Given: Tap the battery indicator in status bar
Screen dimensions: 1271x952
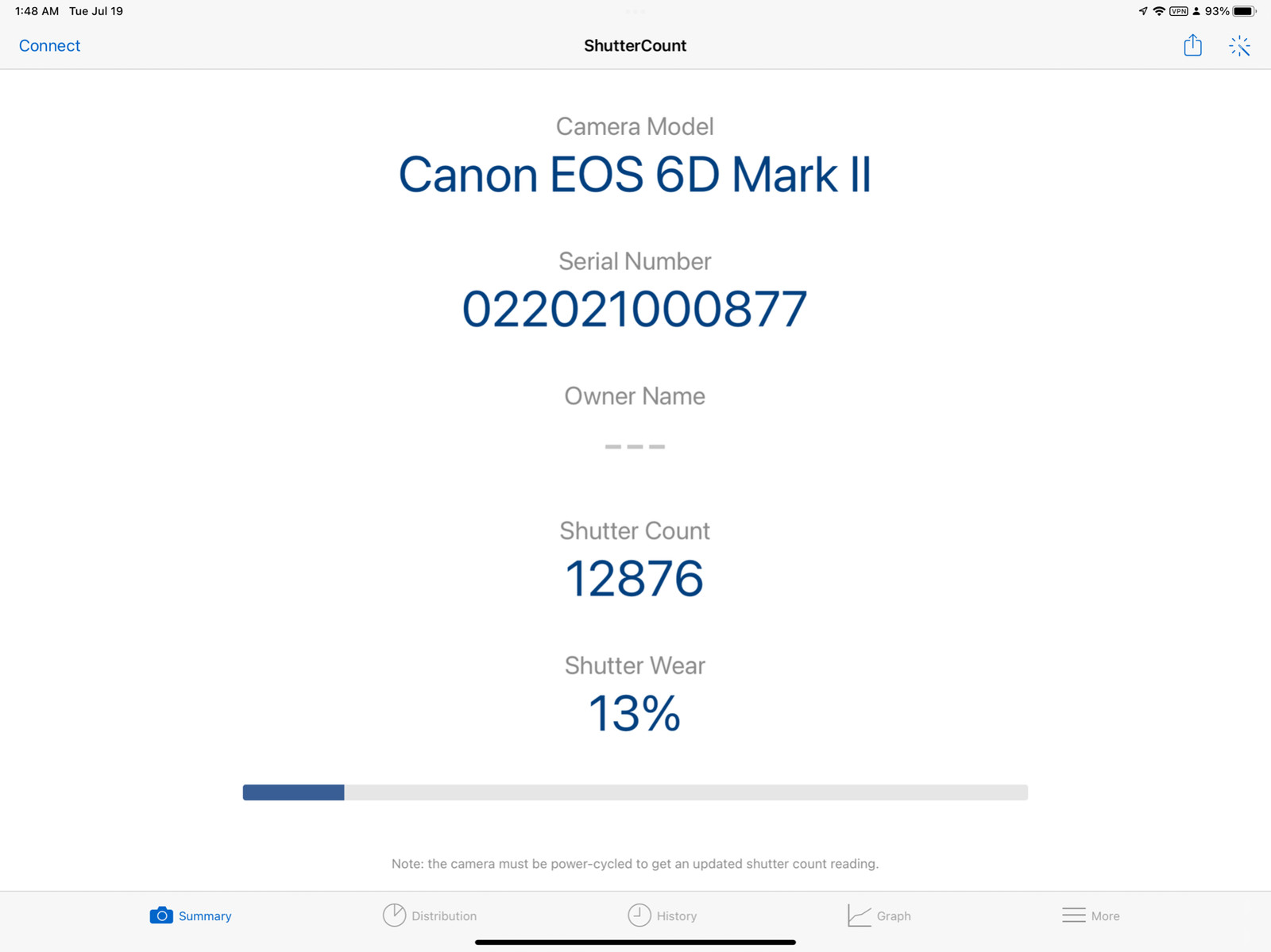Looking at the screenshot, I should [x=1244, y=11].
